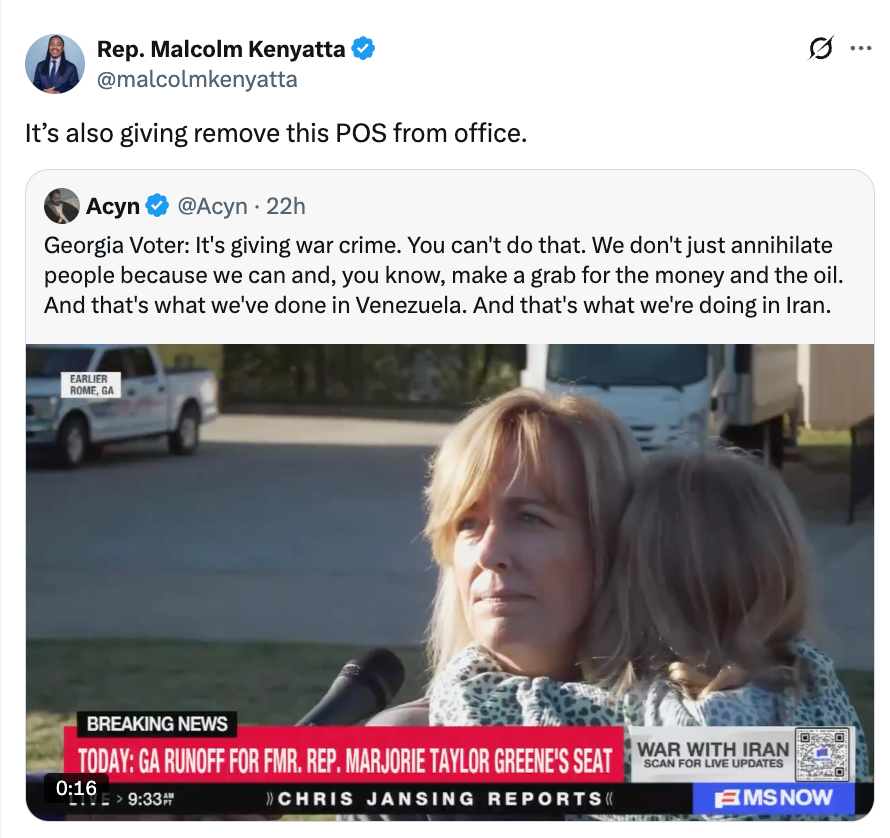Click the MS NOW logo in video
Image resolution: width=890 pixels, height=838 pixels.
click(x=773, y=798)
